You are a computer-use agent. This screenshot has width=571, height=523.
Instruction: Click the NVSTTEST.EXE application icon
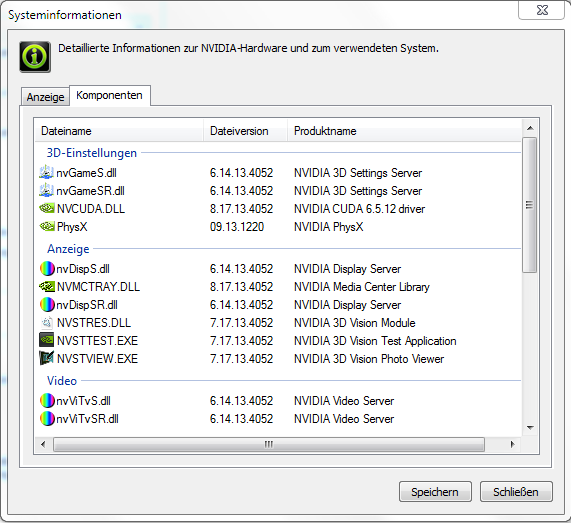(x=47, y=341)
